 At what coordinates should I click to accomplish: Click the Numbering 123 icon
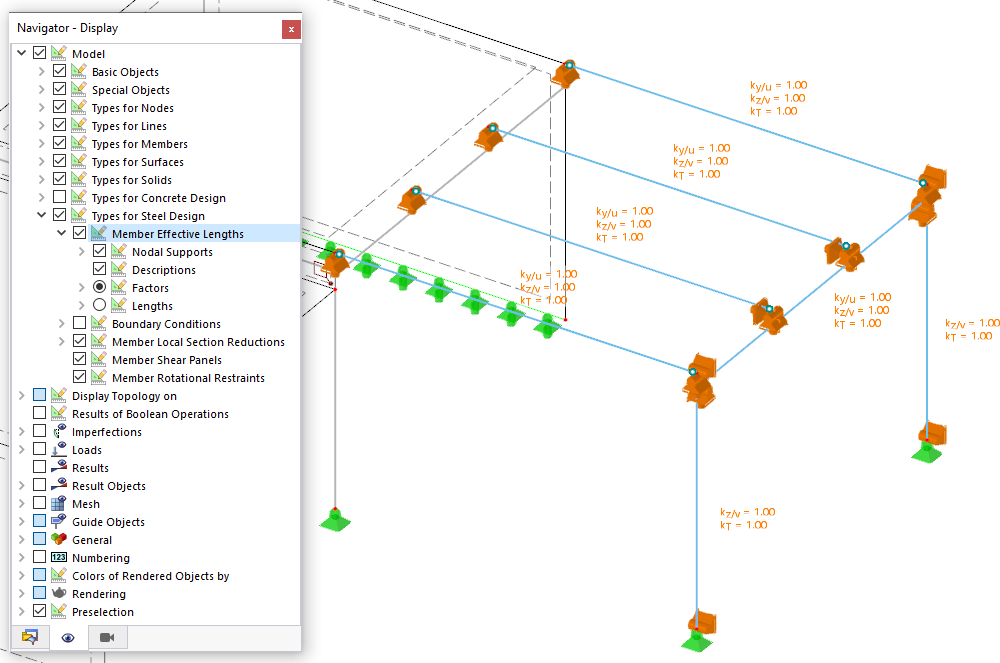pos(57,557)
